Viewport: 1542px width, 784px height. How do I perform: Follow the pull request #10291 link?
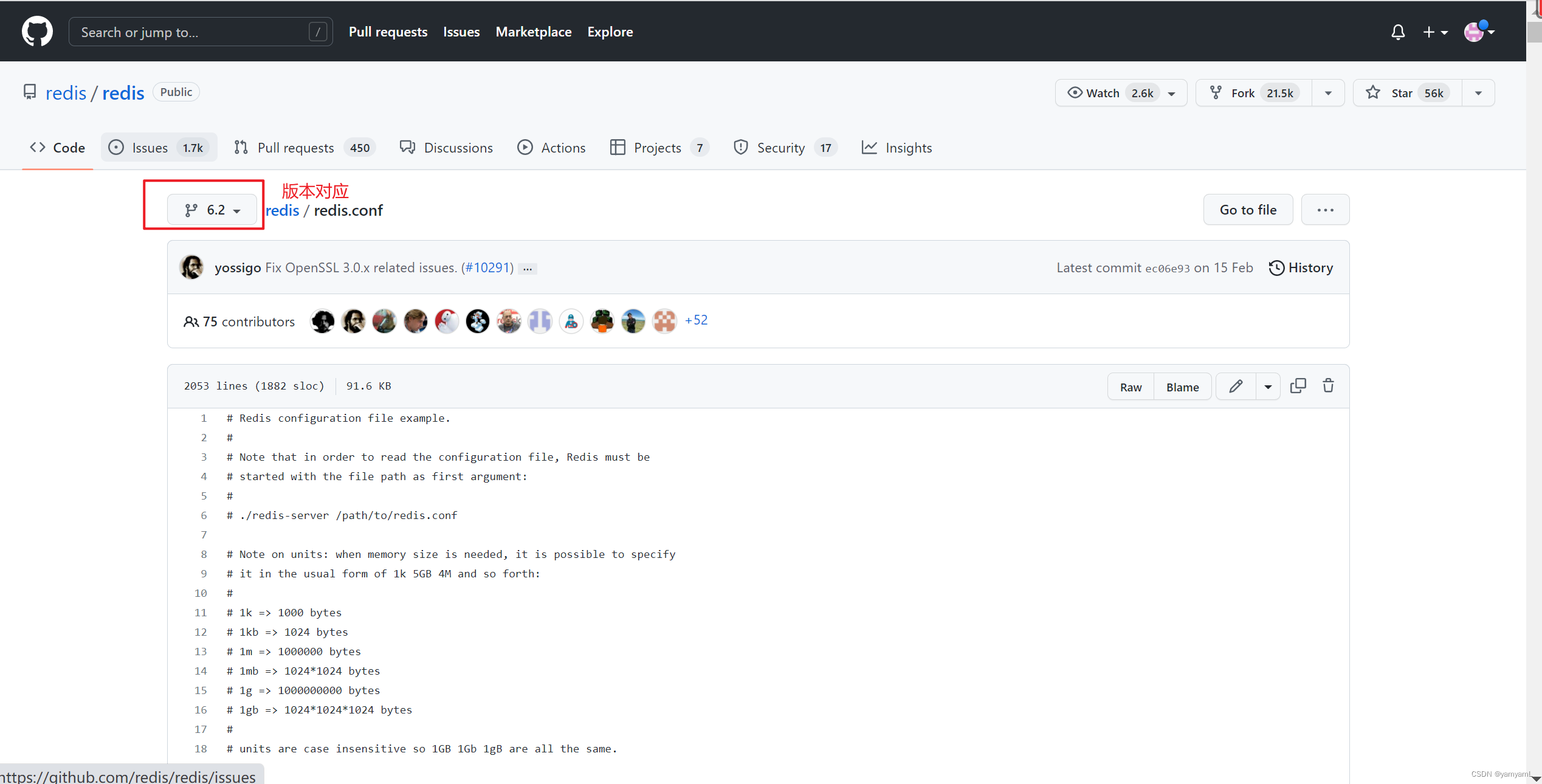487,267
